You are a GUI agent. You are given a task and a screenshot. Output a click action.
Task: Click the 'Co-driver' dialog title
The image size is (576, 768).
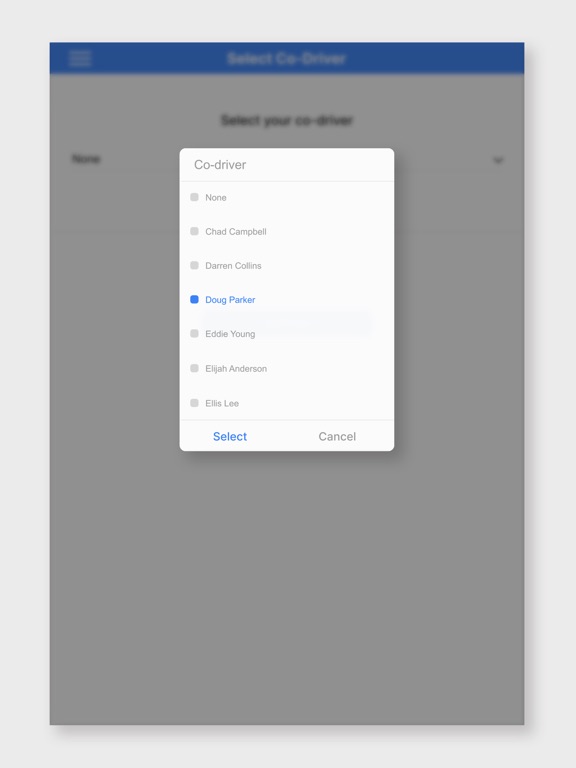220,165
